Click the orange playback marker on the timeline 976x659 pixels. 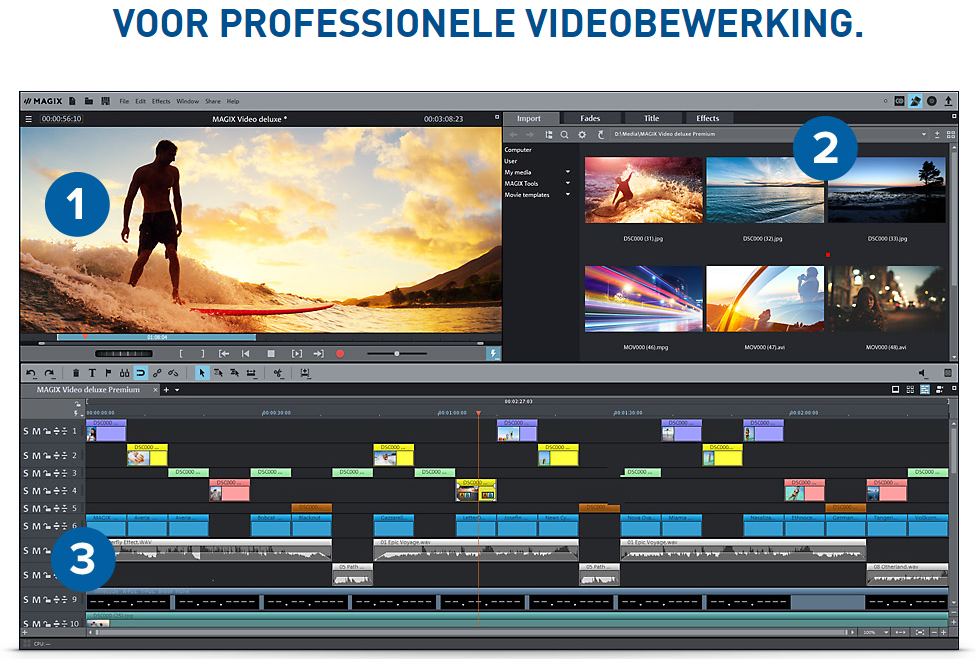[x=478, y=413]
